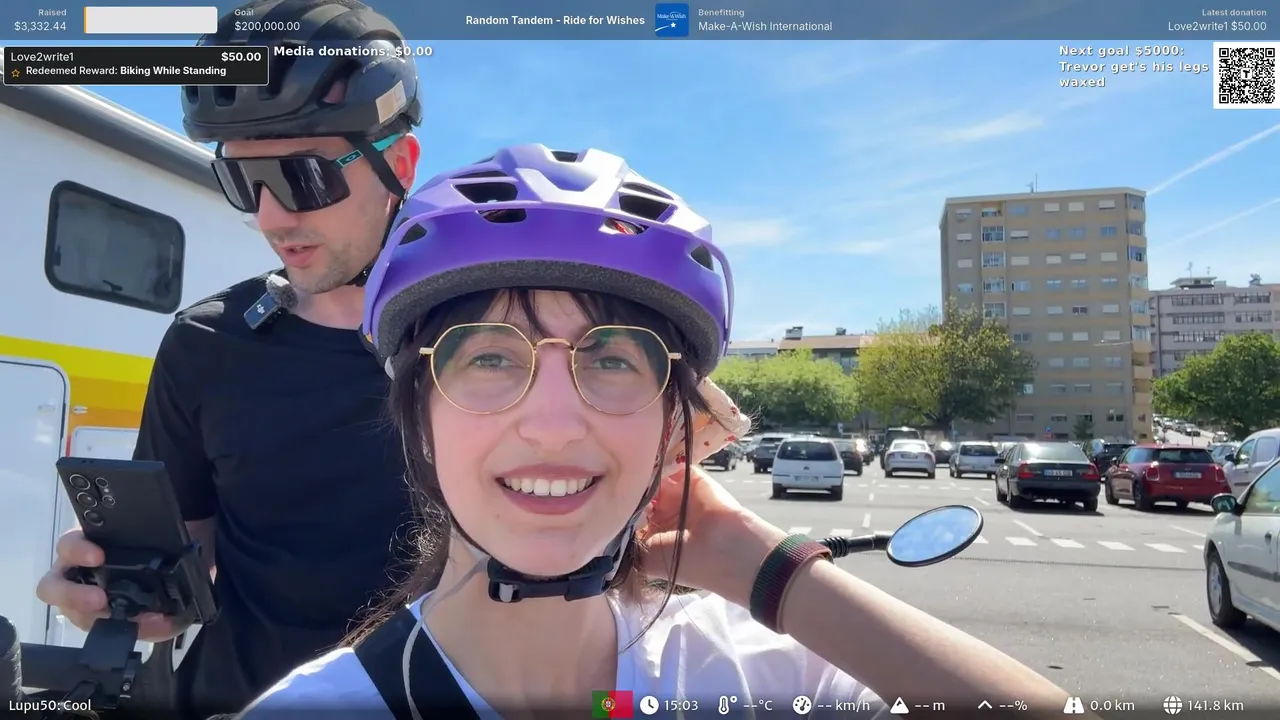The height and width of the screenshot is (720, 1280).
Task: Click the Random Tandem - Ride for Wishes title
Action: [555, 20]
